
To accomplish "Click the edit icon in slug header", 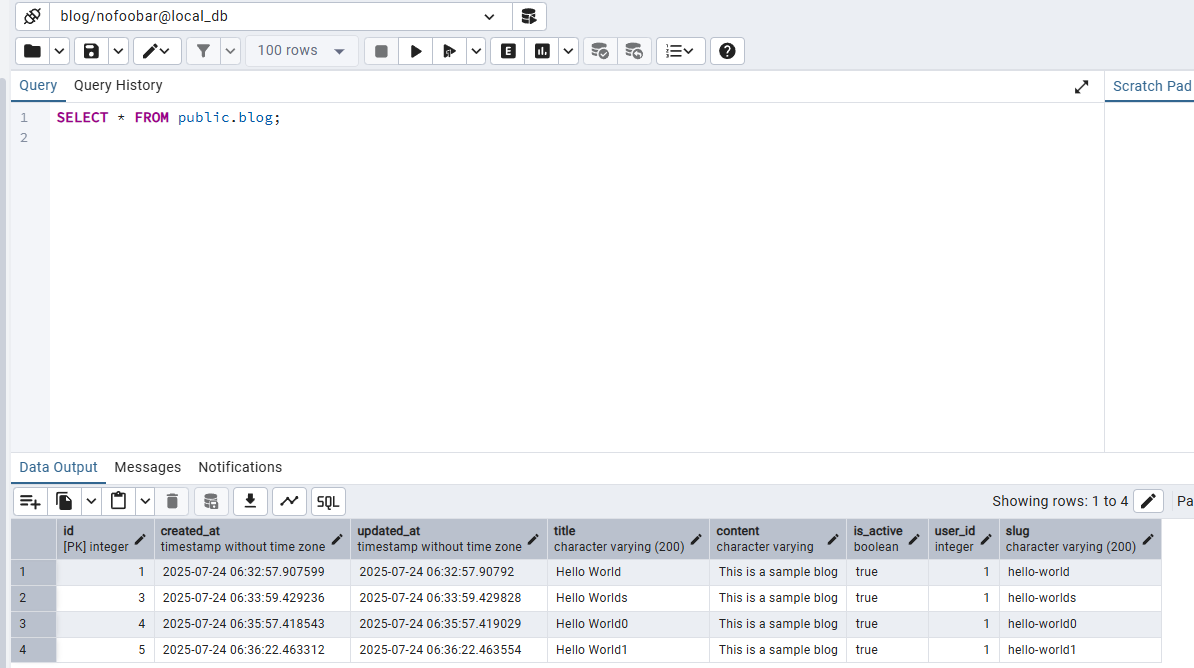I will [x=1148, y=539].
